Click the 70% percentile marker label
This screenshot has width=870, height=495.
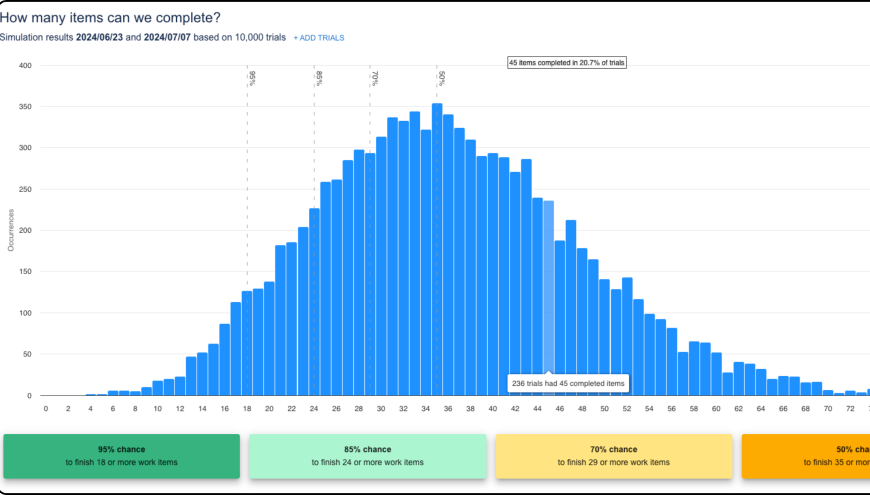374,78
